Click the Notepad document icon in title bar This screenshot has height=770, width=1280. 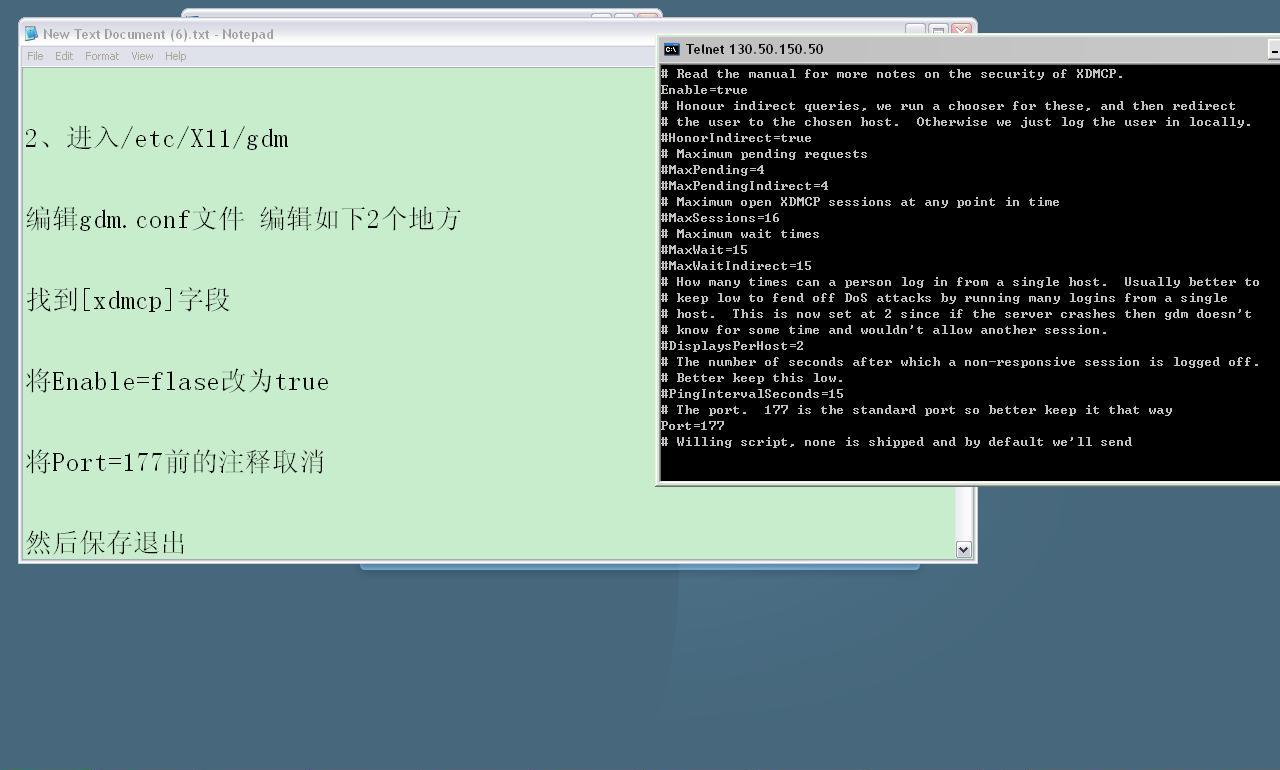coord(31,34)
